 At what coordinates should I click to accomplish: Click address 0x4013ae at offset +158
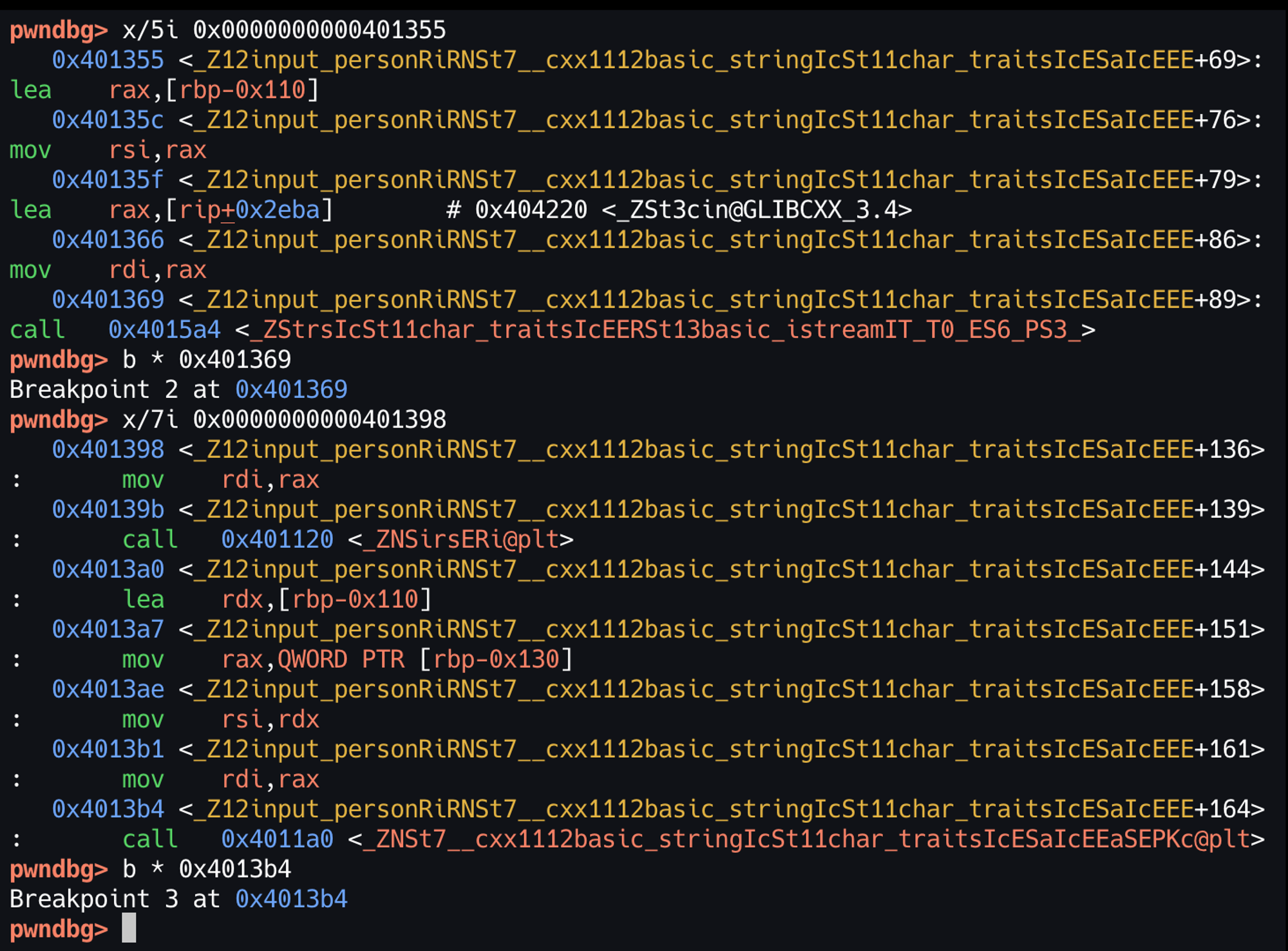click(108, 689)
